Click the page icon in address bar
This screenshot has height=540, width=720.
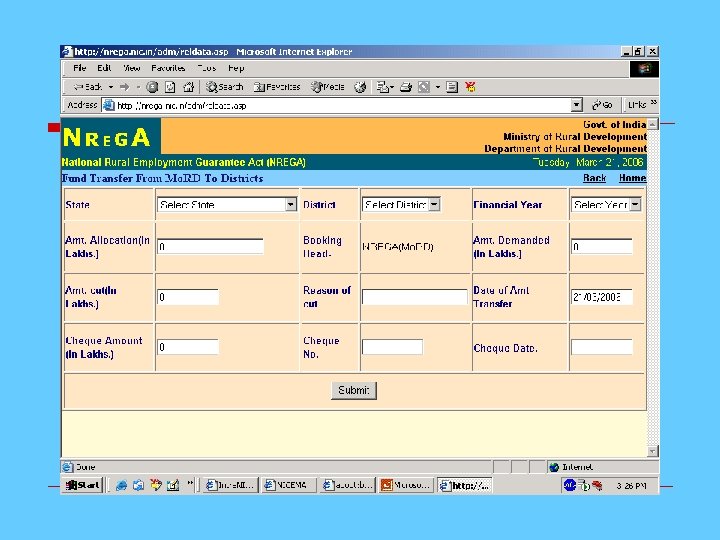pyautogui.click(x=108, y=105)
